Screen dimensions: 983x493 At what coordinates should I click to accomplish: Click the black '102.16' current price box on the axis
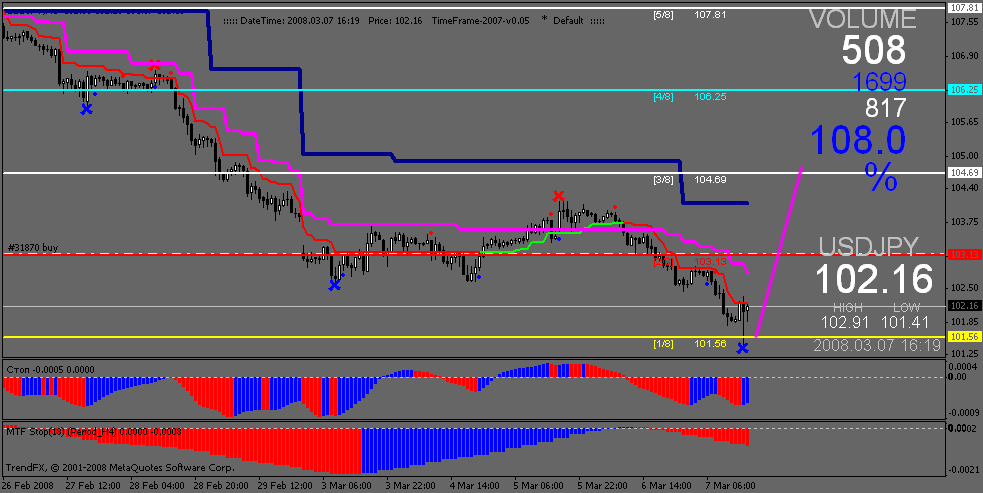point(964,305)
